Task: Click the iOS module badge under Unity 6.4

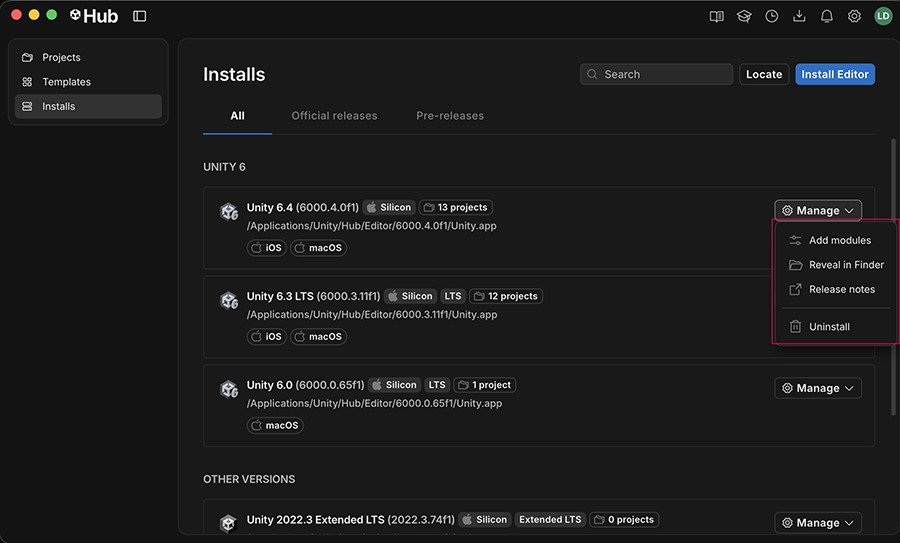Action: pos(266,248)
